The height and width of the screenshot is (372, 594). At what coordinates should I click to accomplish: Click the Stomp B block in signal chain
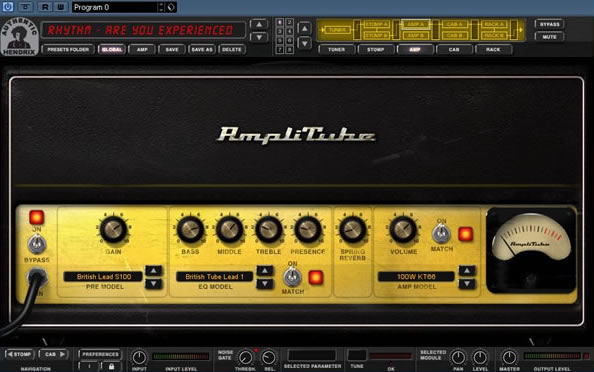click(376, 35)
